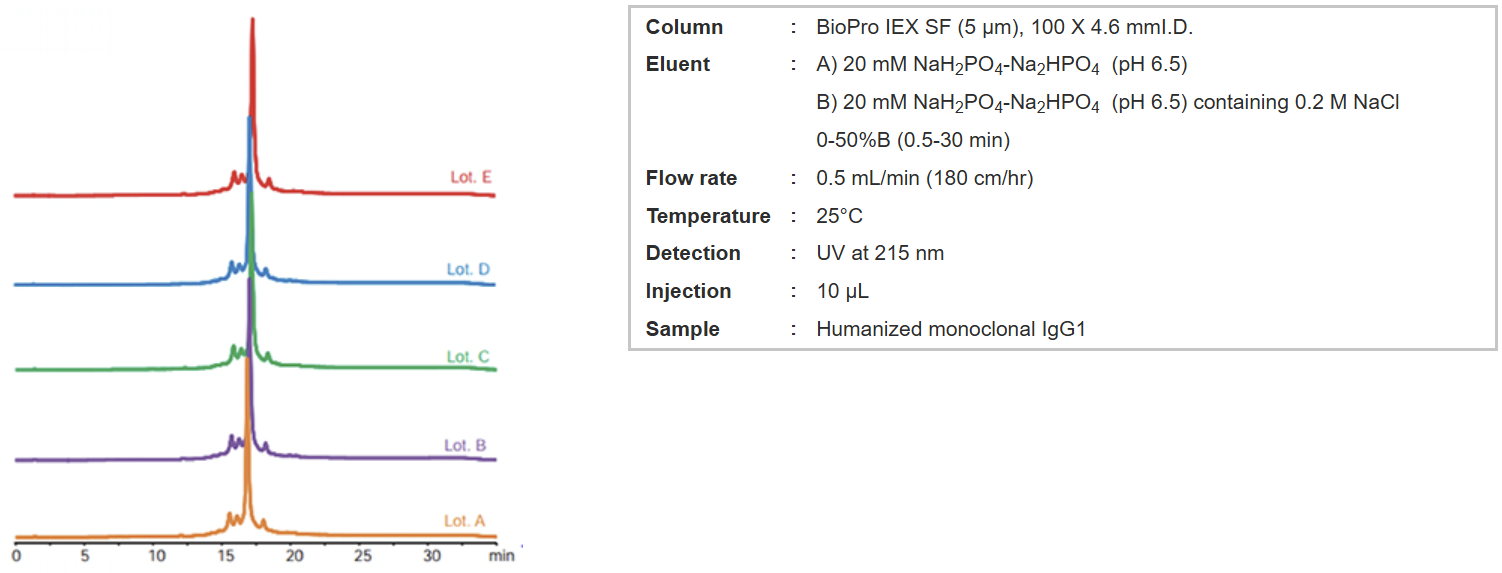
Task: Click the 20 tick on time axis
Action: (294, 555)
